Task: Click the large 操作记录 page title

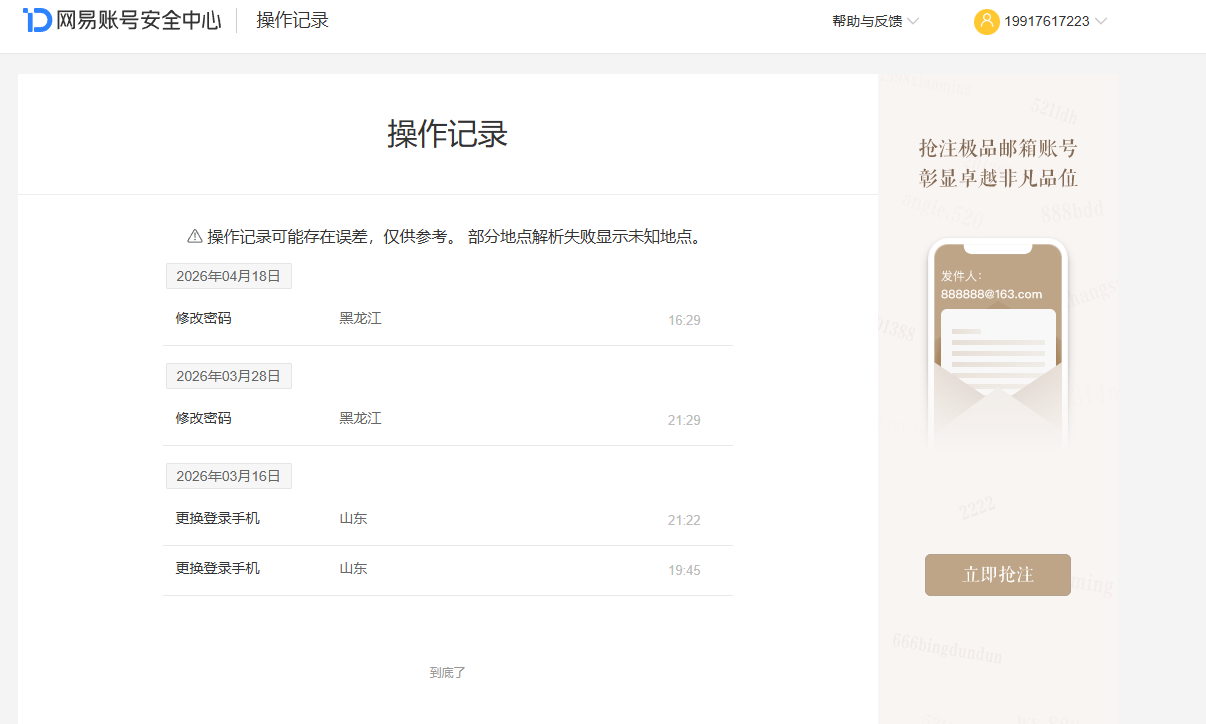Action: [448, 134]
